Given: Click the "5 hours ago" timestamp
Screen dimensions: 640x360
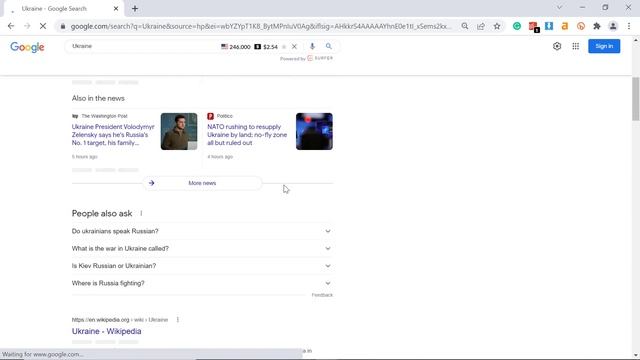Looking at the screenshot, I should tap(84, 157).
